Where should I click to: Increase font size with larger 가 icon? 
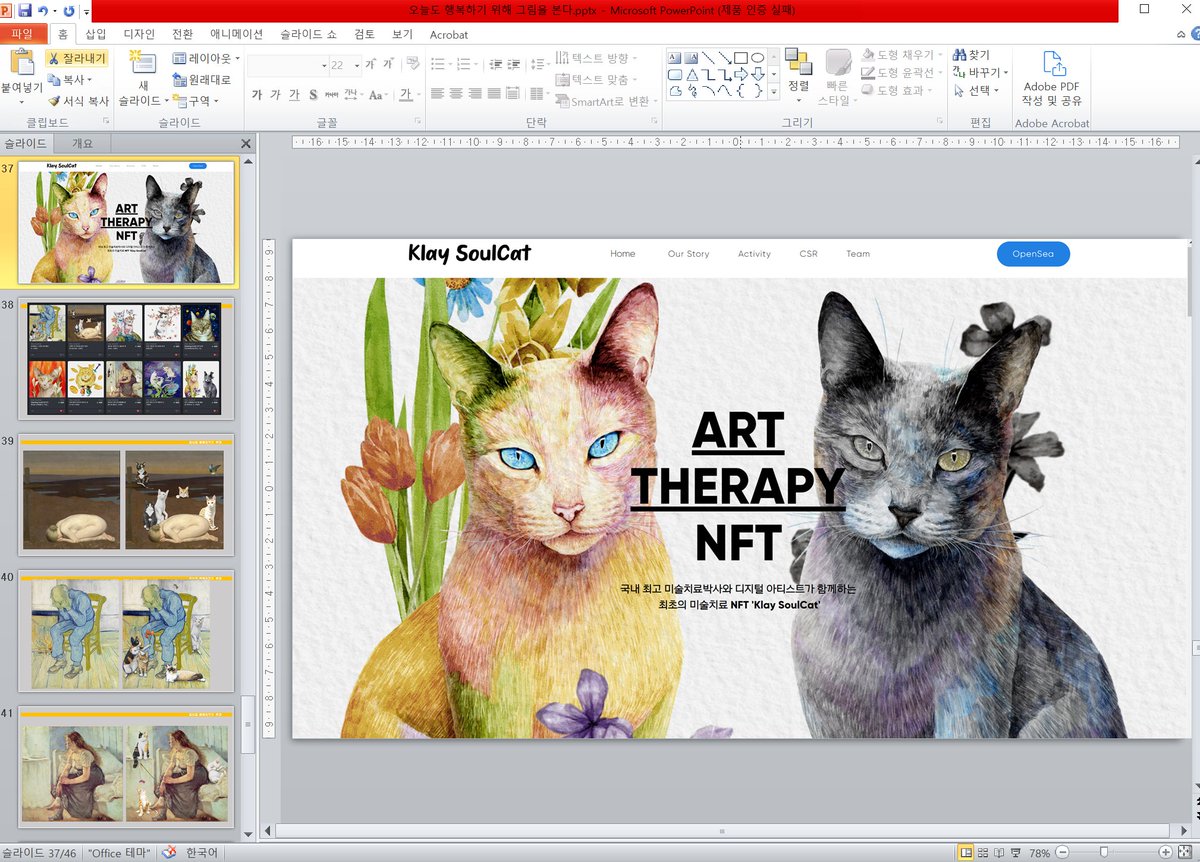coord(371,64)
